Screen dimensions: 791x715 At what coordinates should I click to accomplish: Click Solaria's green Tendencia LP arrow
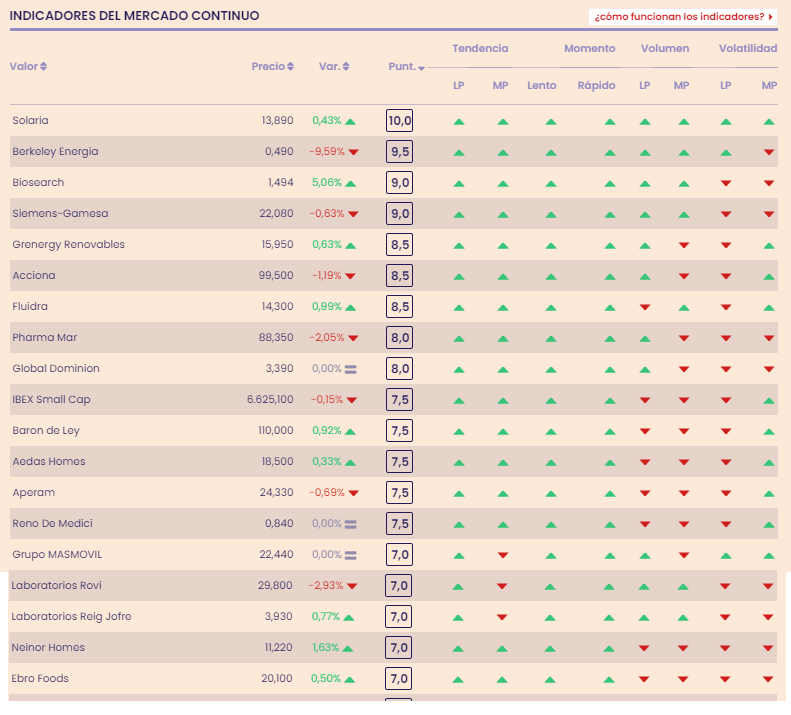point(459,122)
